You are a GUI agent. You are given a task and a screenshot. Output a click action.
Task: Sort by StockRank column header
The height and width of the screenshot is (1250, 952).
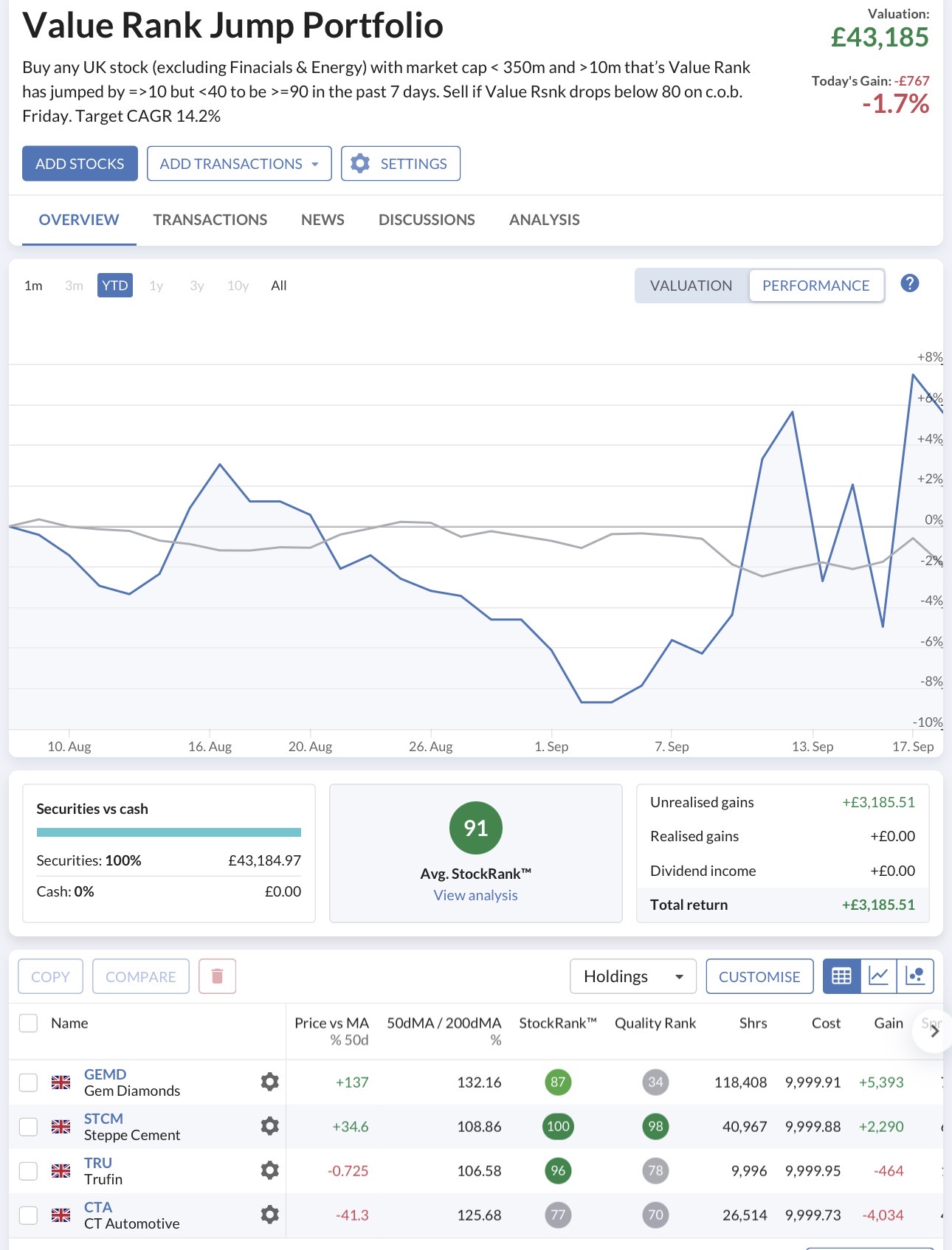coord(558,1023)
